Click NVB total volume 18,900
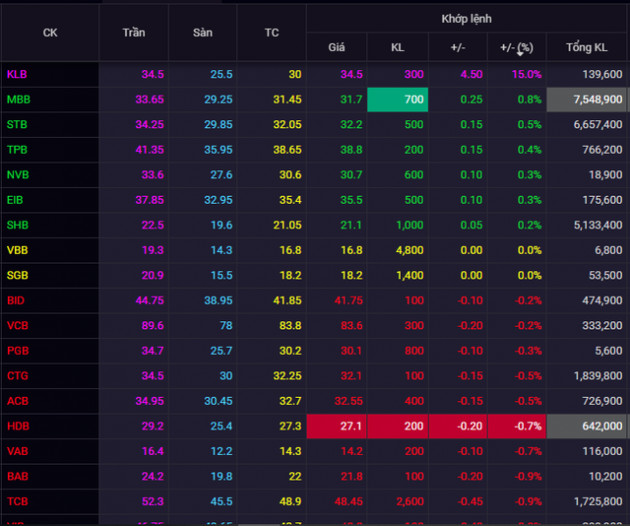This screenshot has height=526, width=630. 605,175
